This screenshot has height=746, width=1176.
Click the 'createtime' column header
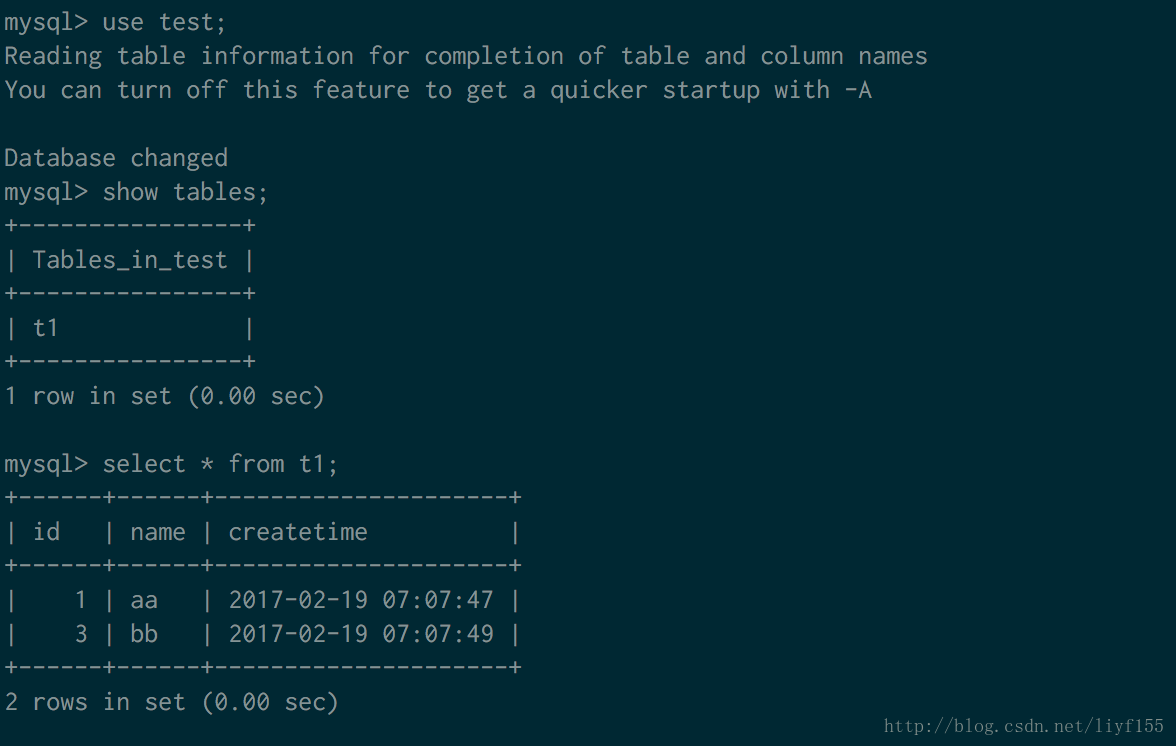tap(298, 532)
